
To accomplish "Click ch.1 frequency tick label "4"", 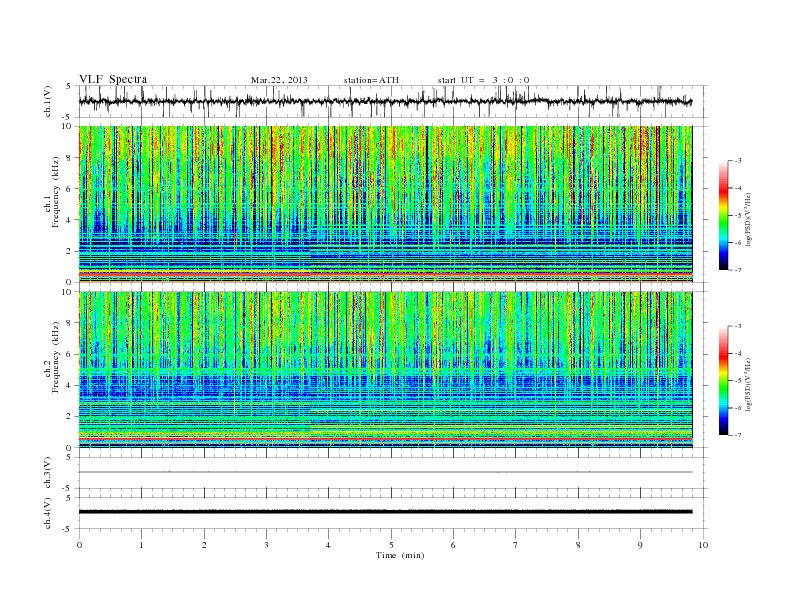I will [70, 220].
